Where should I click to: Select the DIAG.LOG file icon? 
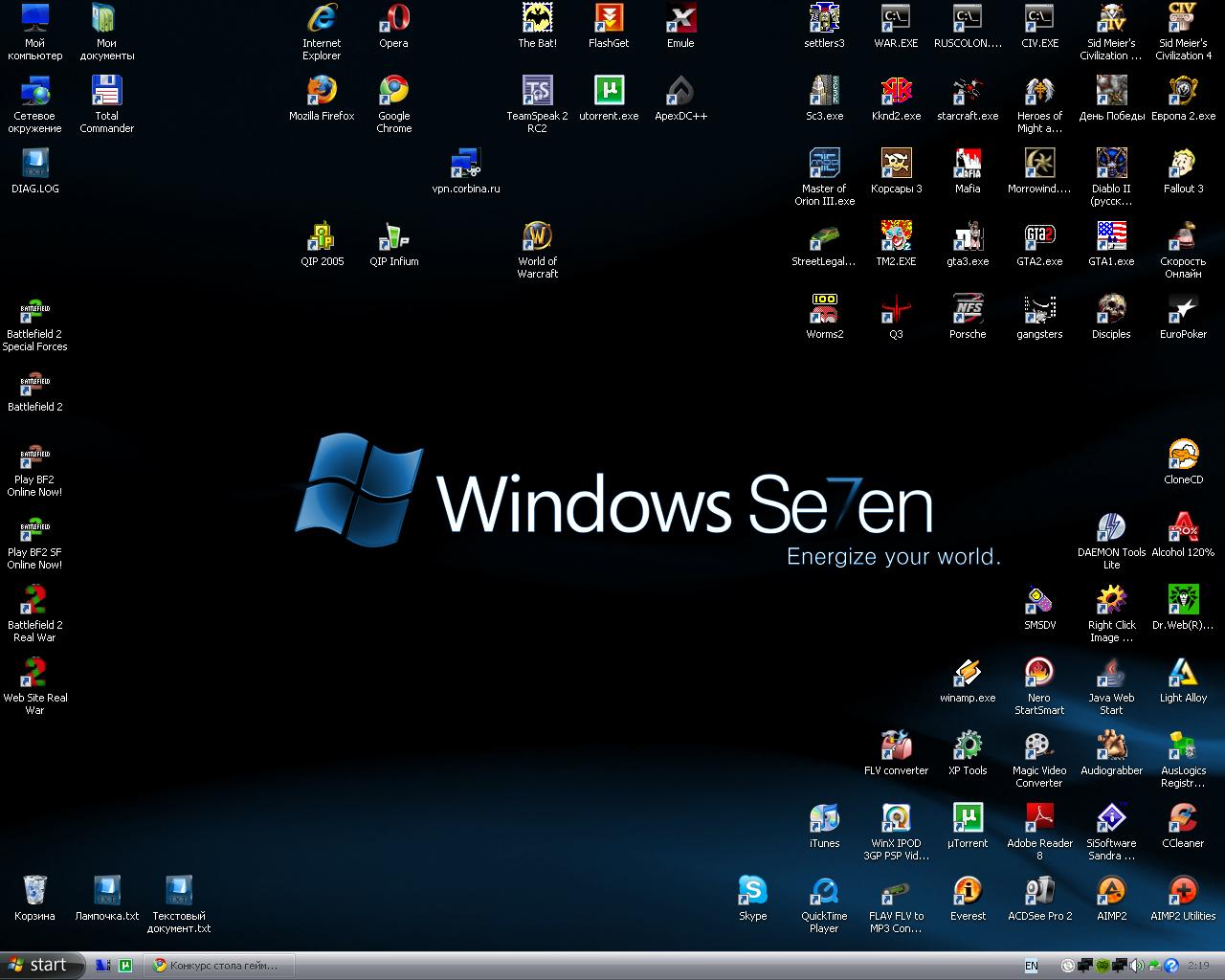click(x=34, y=164)
